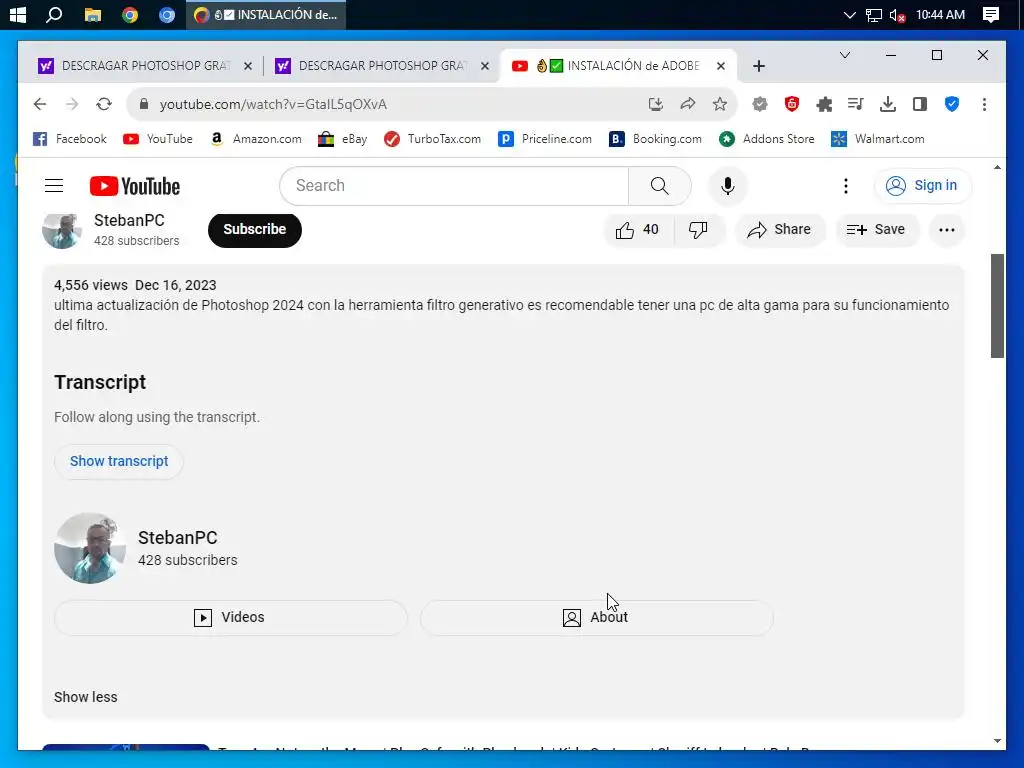
Task: Open Windows search from the taskbar
Action: coord(54,14)
